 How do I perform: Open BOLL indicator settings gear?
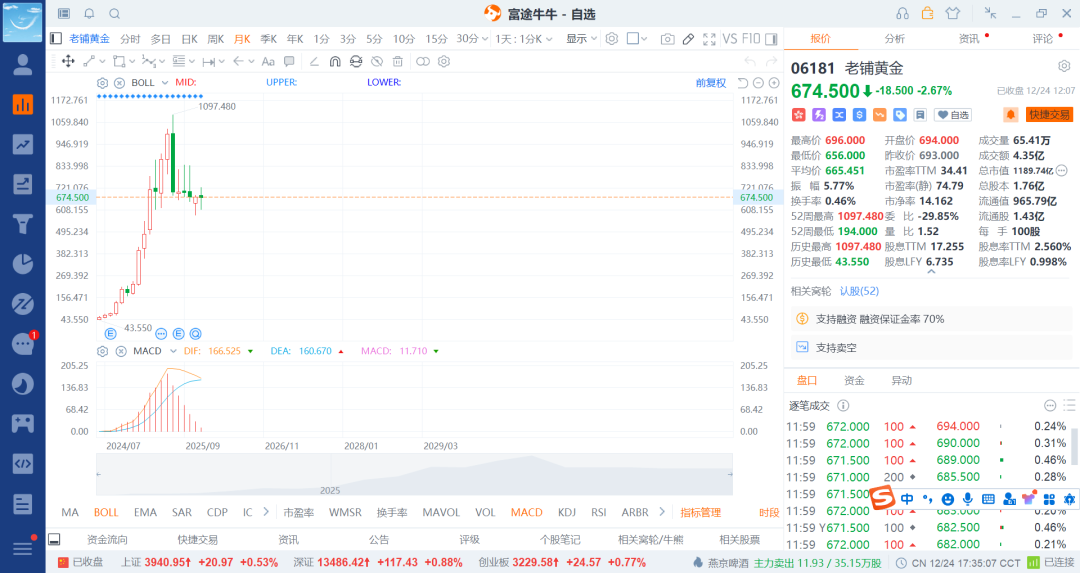click(103, 83)
